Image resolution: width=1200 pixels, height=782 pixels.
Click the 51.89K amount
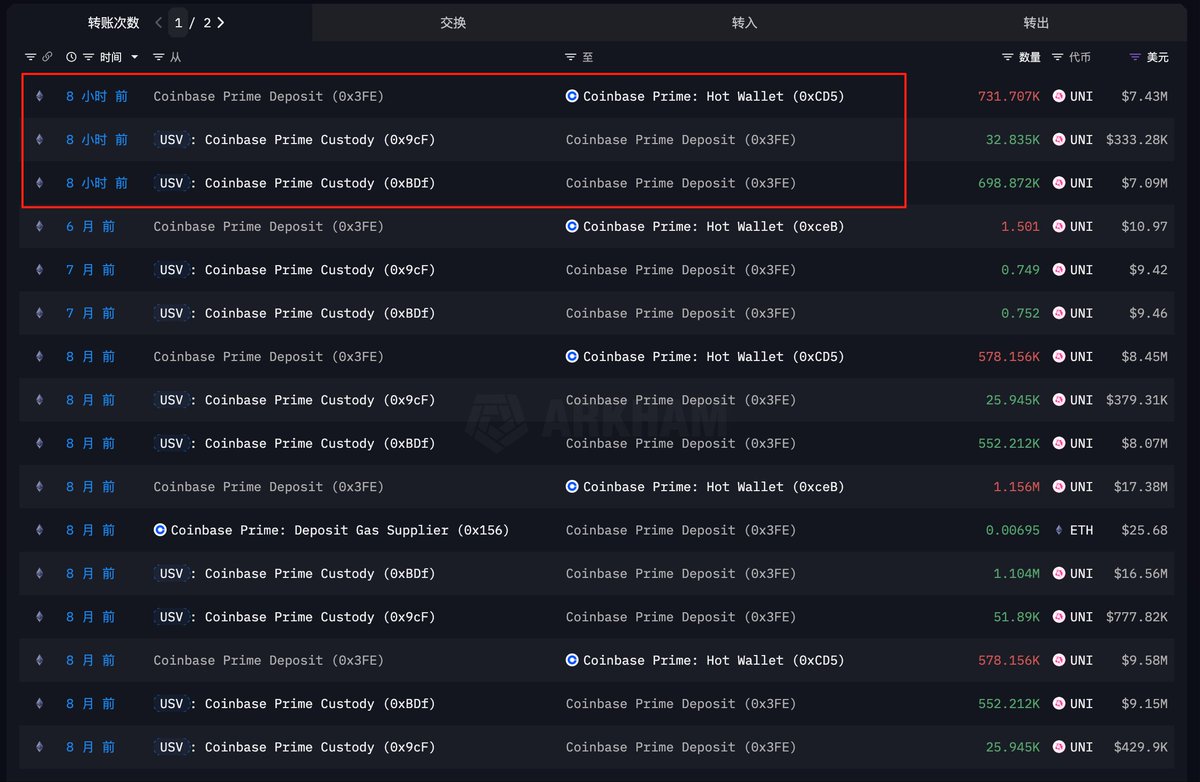click(x=1017, y=617)
